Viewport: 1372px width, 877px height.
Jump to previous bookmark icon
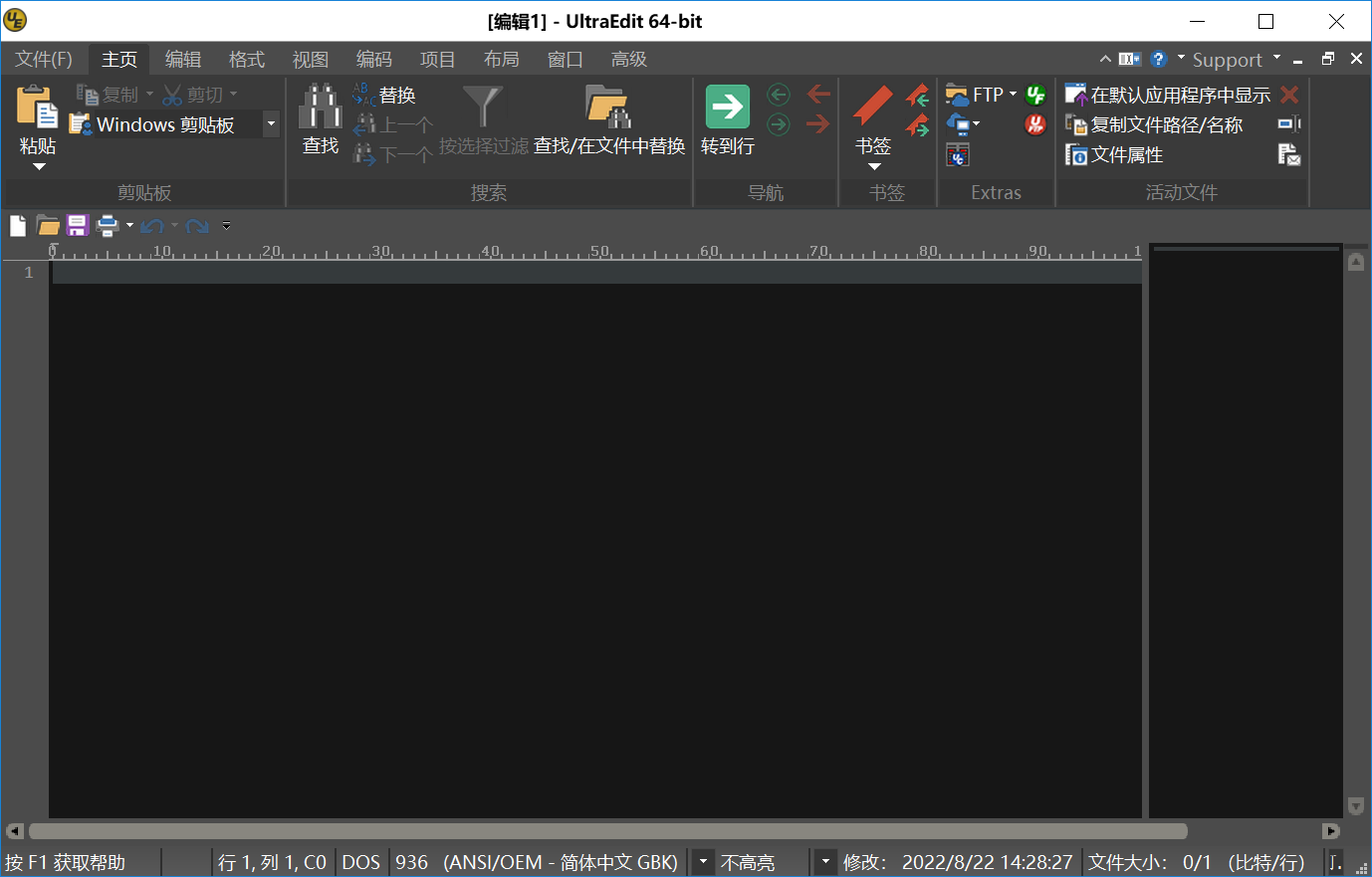(917, 96)
